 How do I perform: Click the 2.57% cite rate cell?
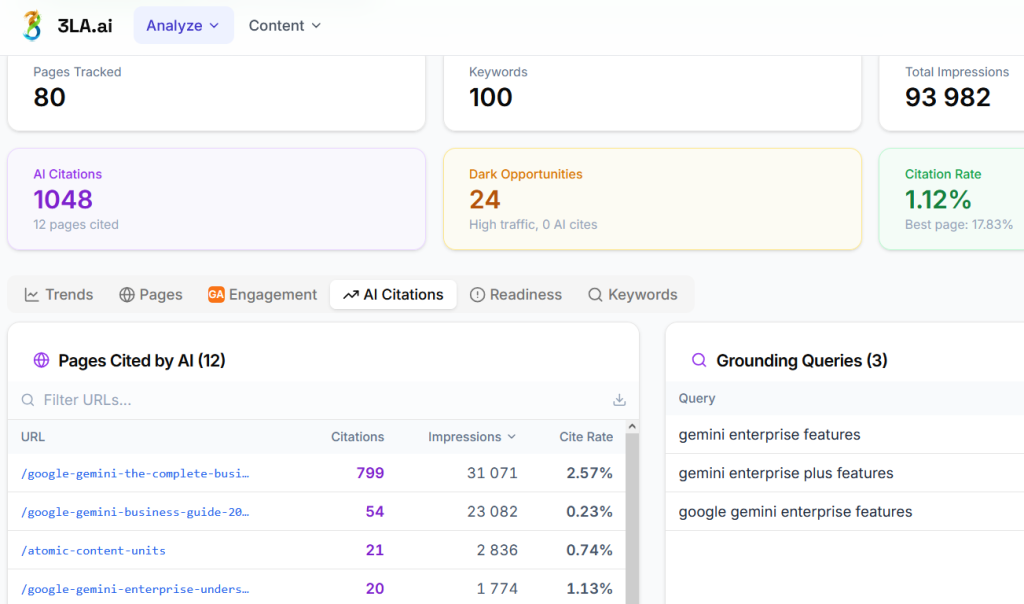point(589,473)
